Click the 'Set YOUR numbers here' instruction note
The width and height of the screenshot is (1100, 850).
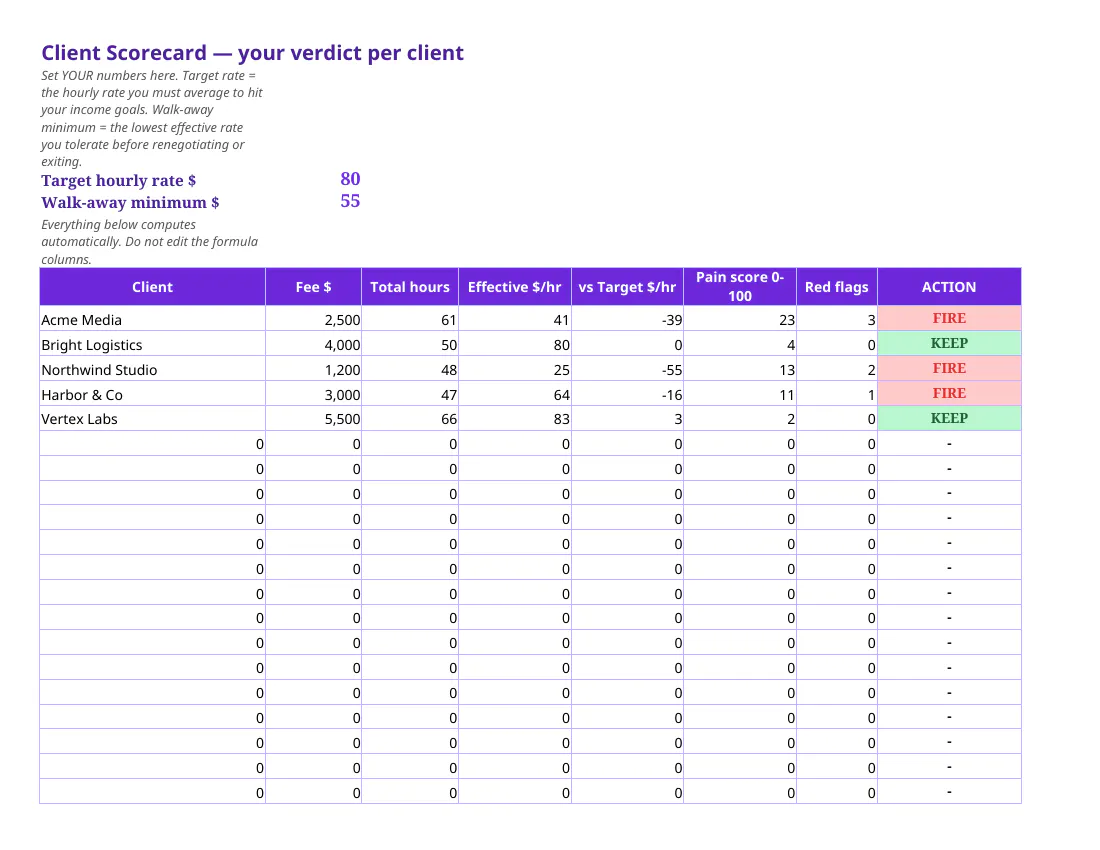point(152,119)
